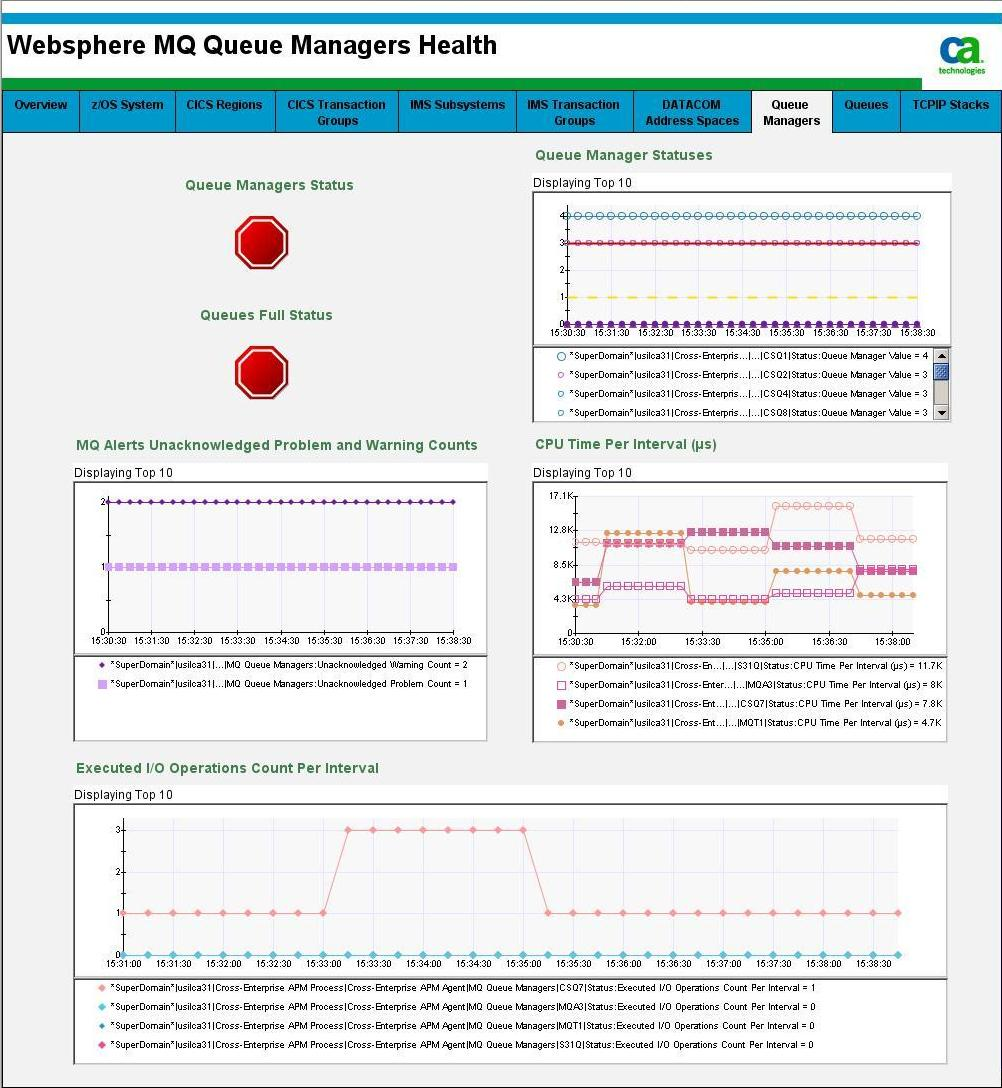Click the Queue Managers Status red stop indicator
This screenshot has height=1088, width=1002.
(262, 242)
